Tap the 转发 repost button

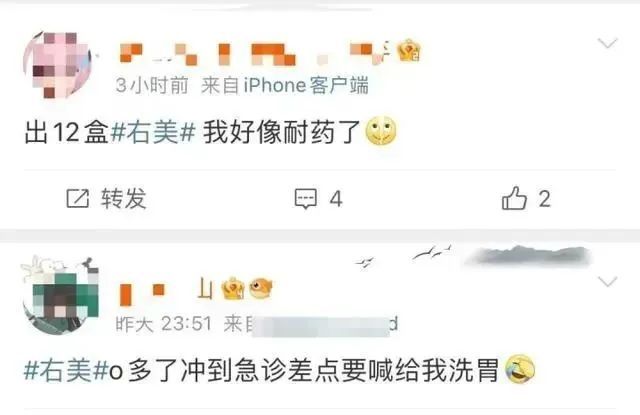point(107,199)
